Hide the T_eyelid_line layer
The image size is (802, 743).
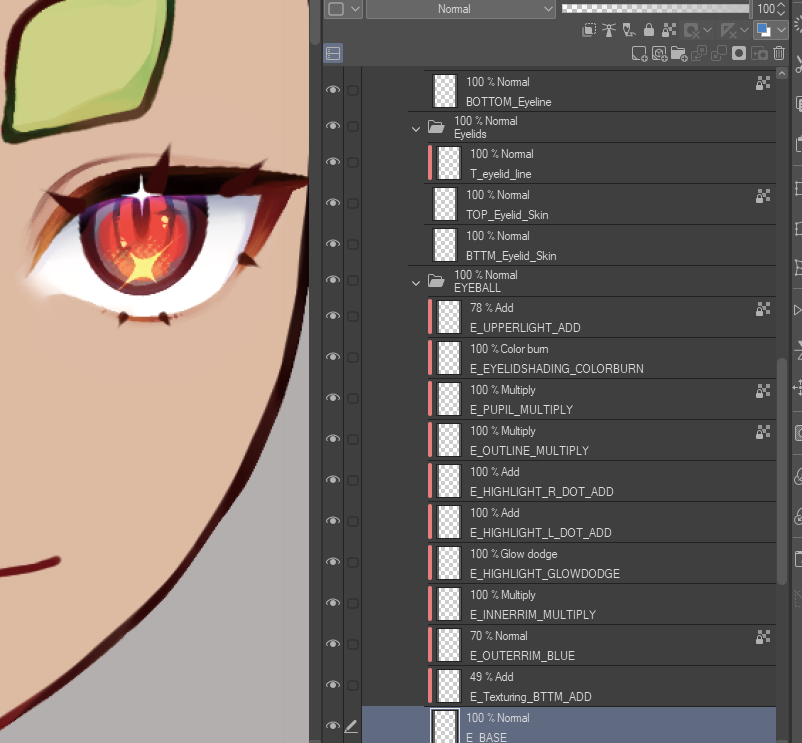333,162
